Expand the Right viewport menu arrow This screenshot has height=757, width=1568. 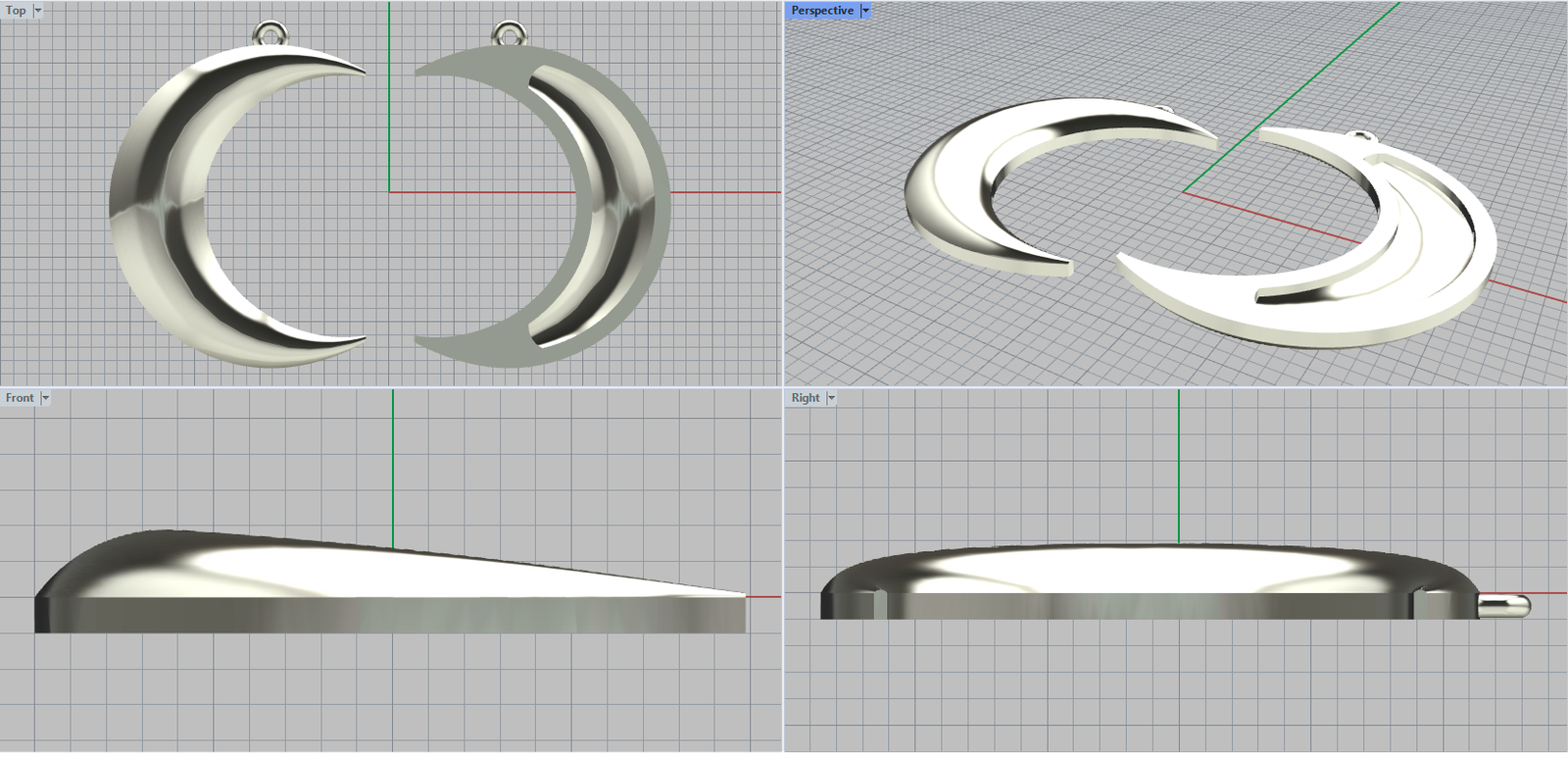[831, 398]
